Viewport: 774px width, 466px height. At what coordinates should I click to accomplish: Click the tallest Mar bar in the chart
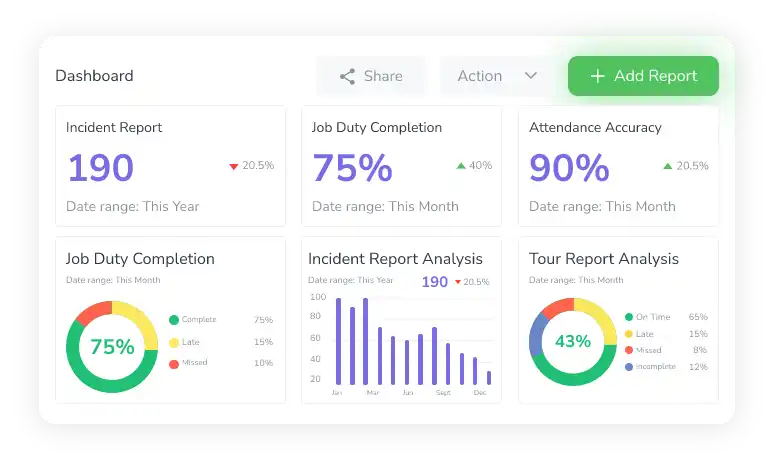(x=366, y=341)
